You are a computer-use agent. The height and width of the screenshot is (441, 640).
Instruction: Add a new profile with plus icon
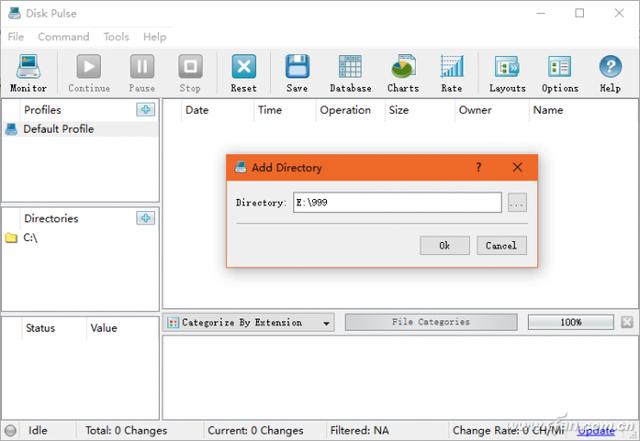click(146, 109)
